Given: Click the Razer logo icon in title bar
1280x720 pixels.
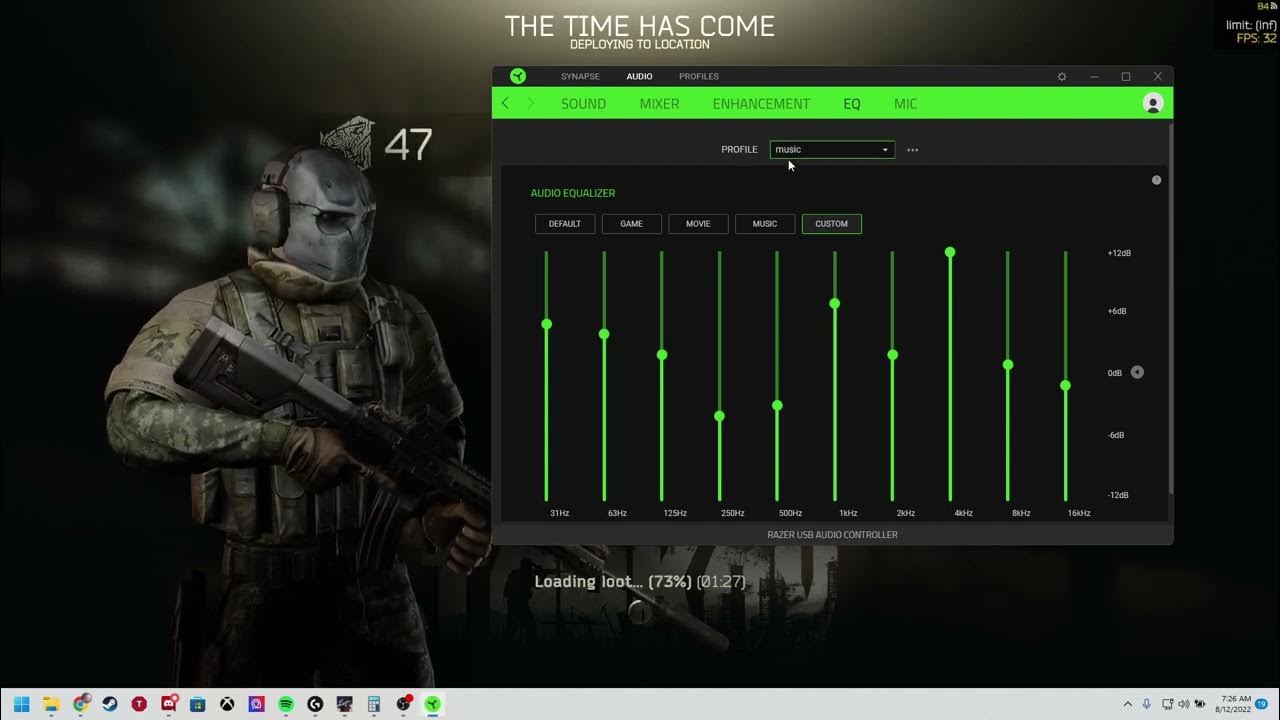Looking at the screenshot, I should tap(517, 76).
